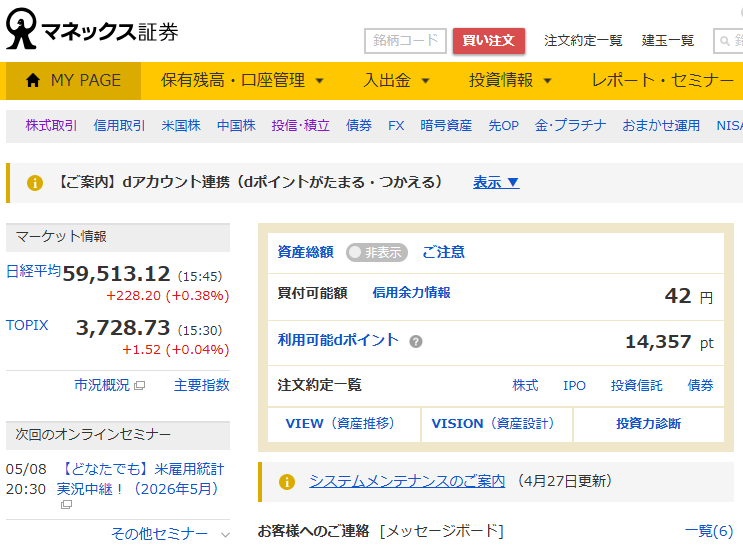Click the info icon beside dアカウント連携 notice
Viewport: 743px width, 551px height.
(35, 183)
